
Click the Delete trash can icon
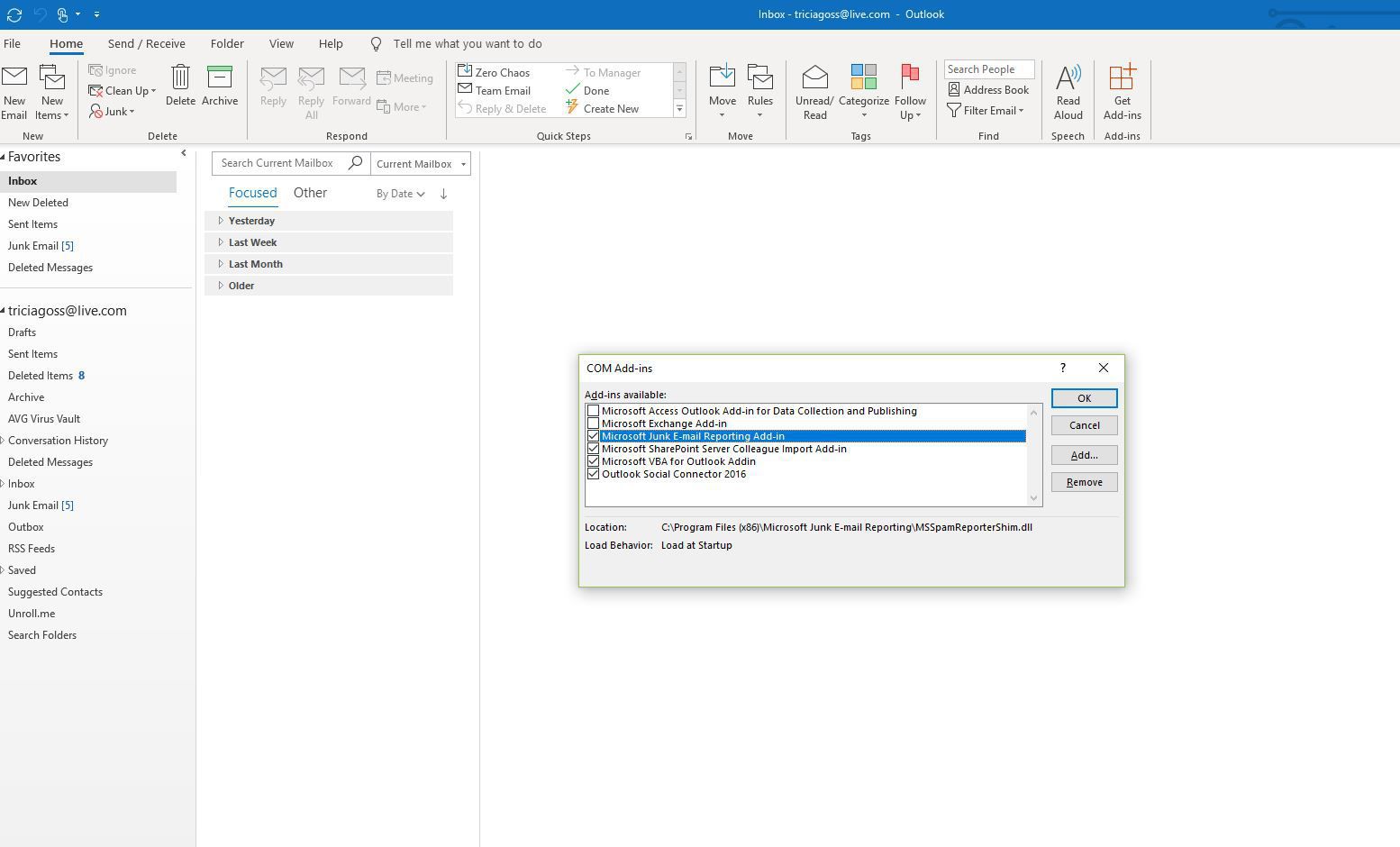180,77
